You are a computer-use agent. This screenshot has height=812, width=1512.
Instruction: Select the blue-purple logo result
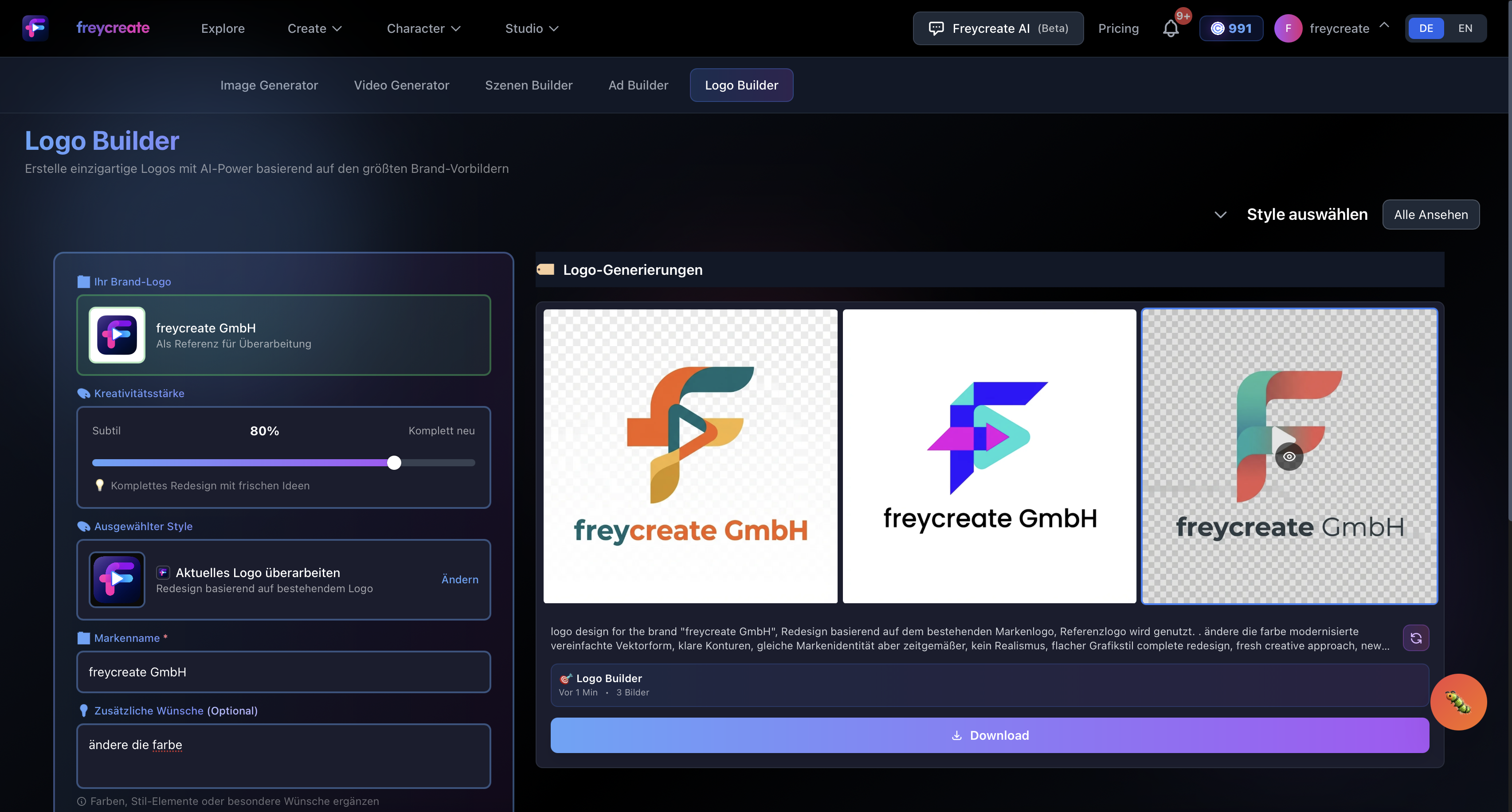(989, 457)
